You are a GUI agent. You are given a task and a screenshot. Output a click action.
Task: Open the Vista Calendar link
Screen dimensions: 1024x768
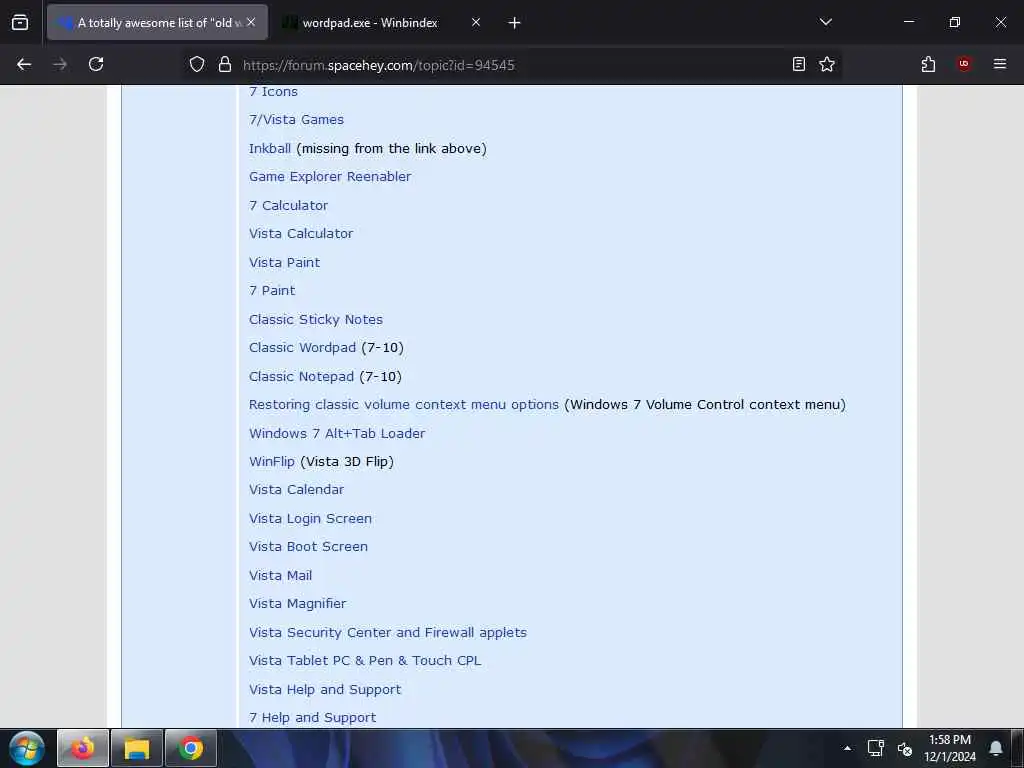[x=296, y=489]
